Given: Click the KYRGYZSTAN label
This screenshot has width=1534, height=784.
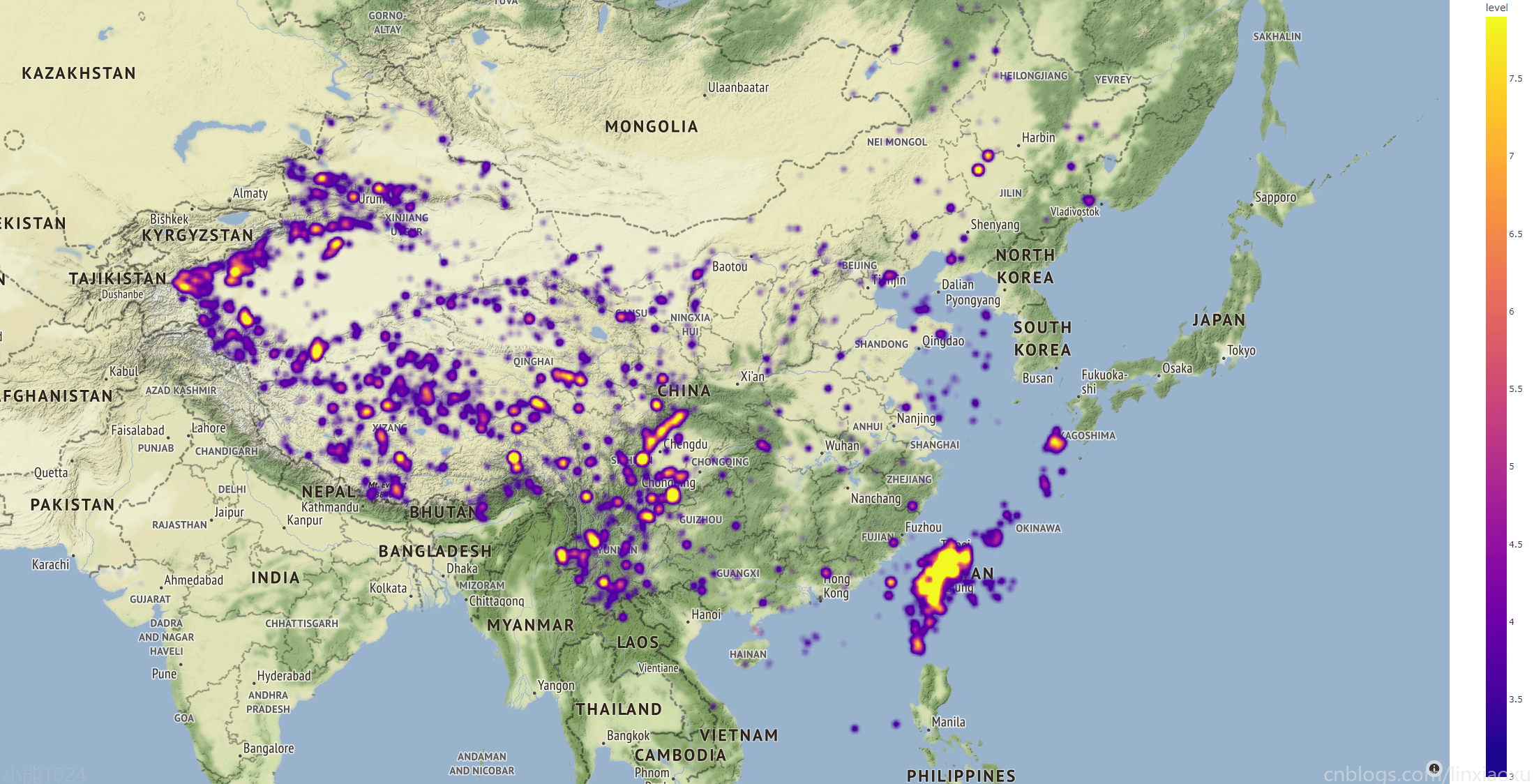Looking at the screenshot, I should 197,236.
